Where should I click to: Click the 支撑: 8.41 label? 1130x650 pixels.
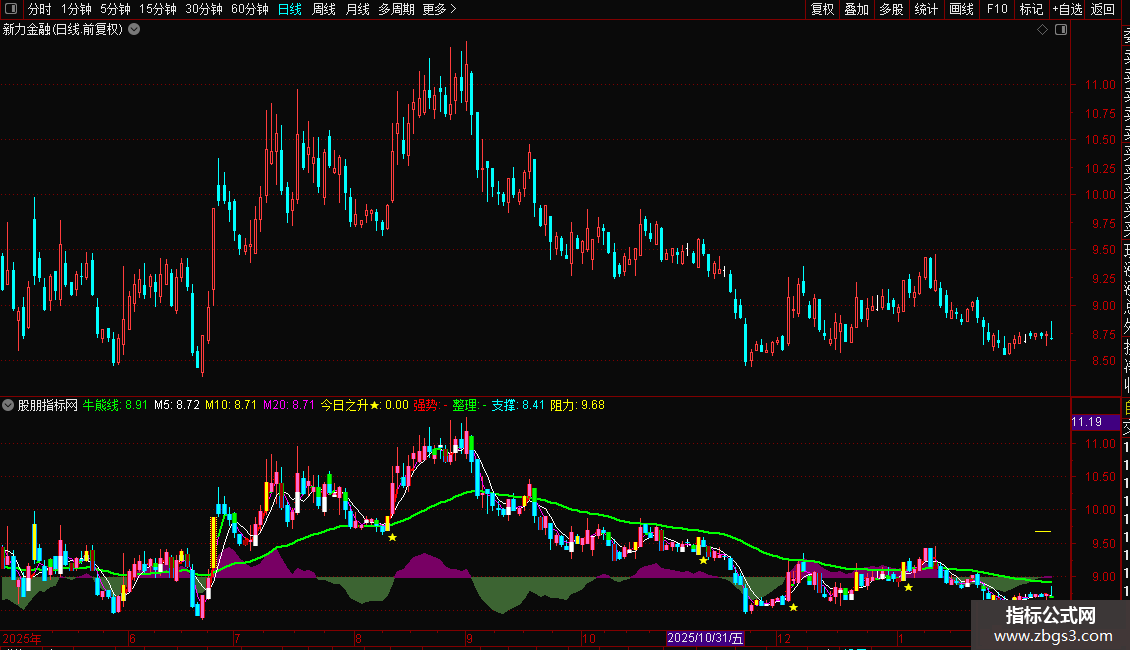pyautogui.click(x=518, y=405)
